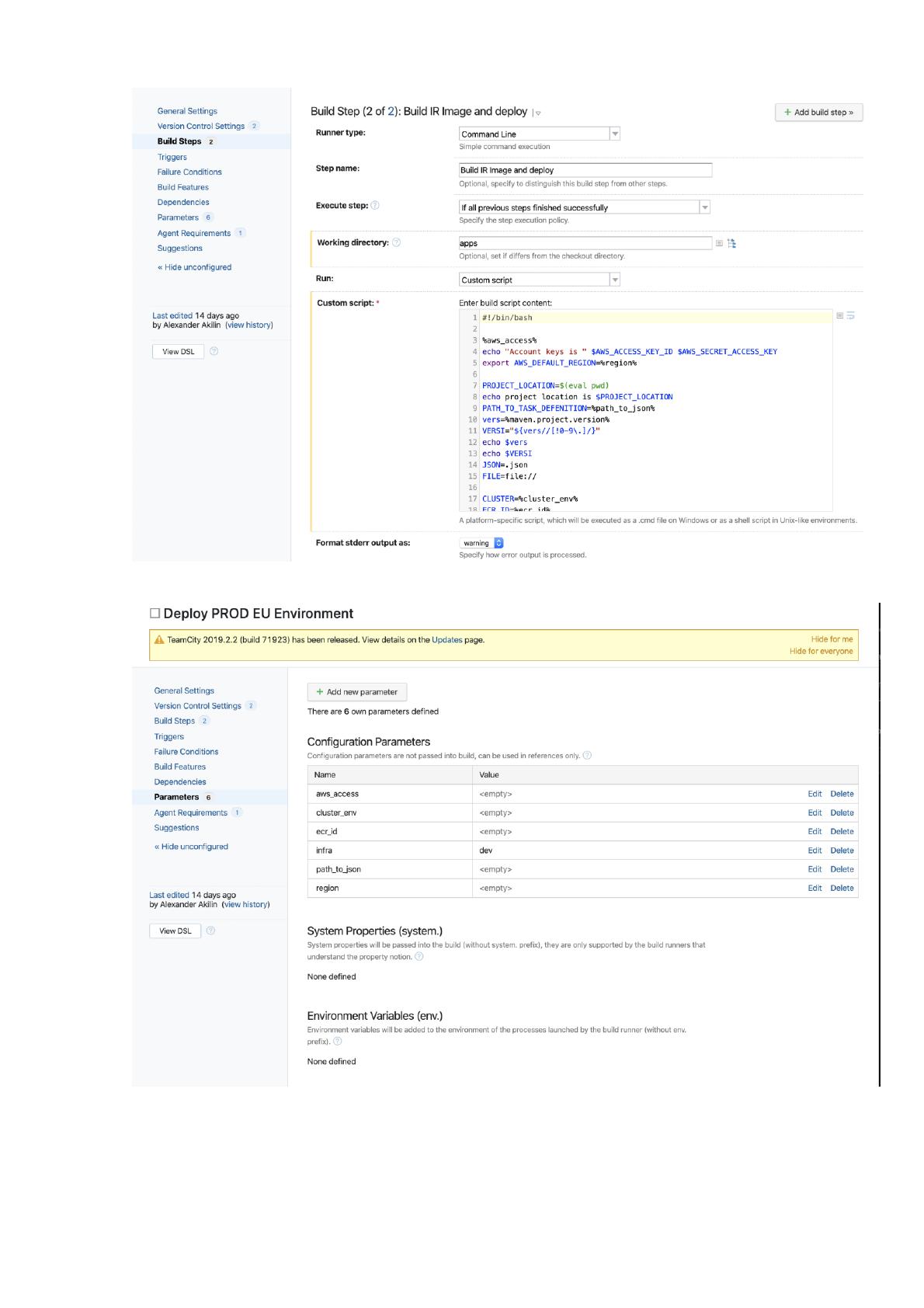
Task: Open Suggestions in Parameters page sidebar
Action: 176,828
